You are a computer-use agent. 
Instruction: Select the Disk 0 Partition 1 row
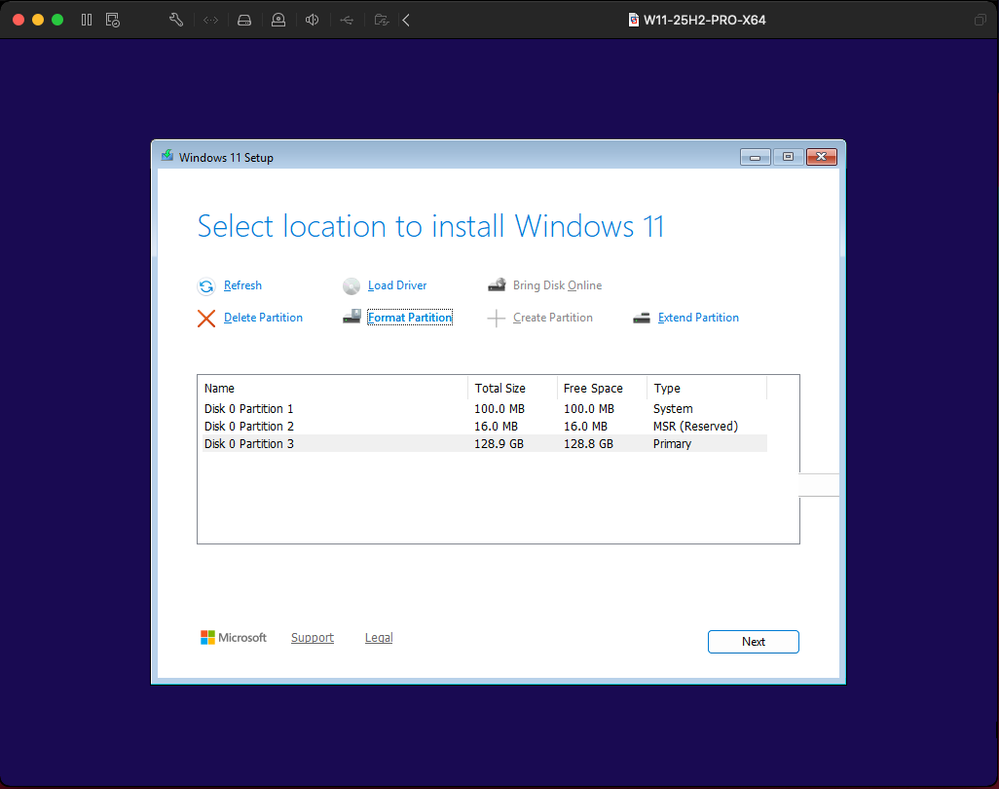[x=484, y=409]
